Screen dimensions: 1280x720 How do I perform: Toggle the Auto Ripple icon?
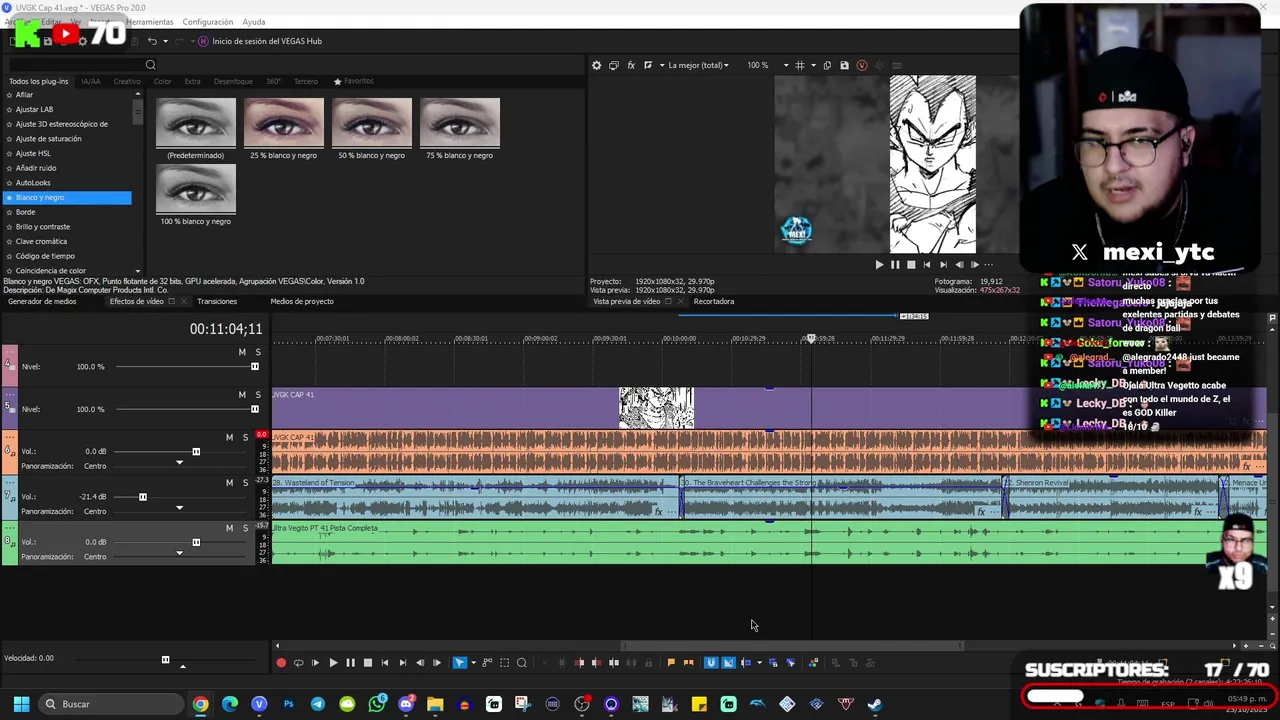tap(746, 663)
